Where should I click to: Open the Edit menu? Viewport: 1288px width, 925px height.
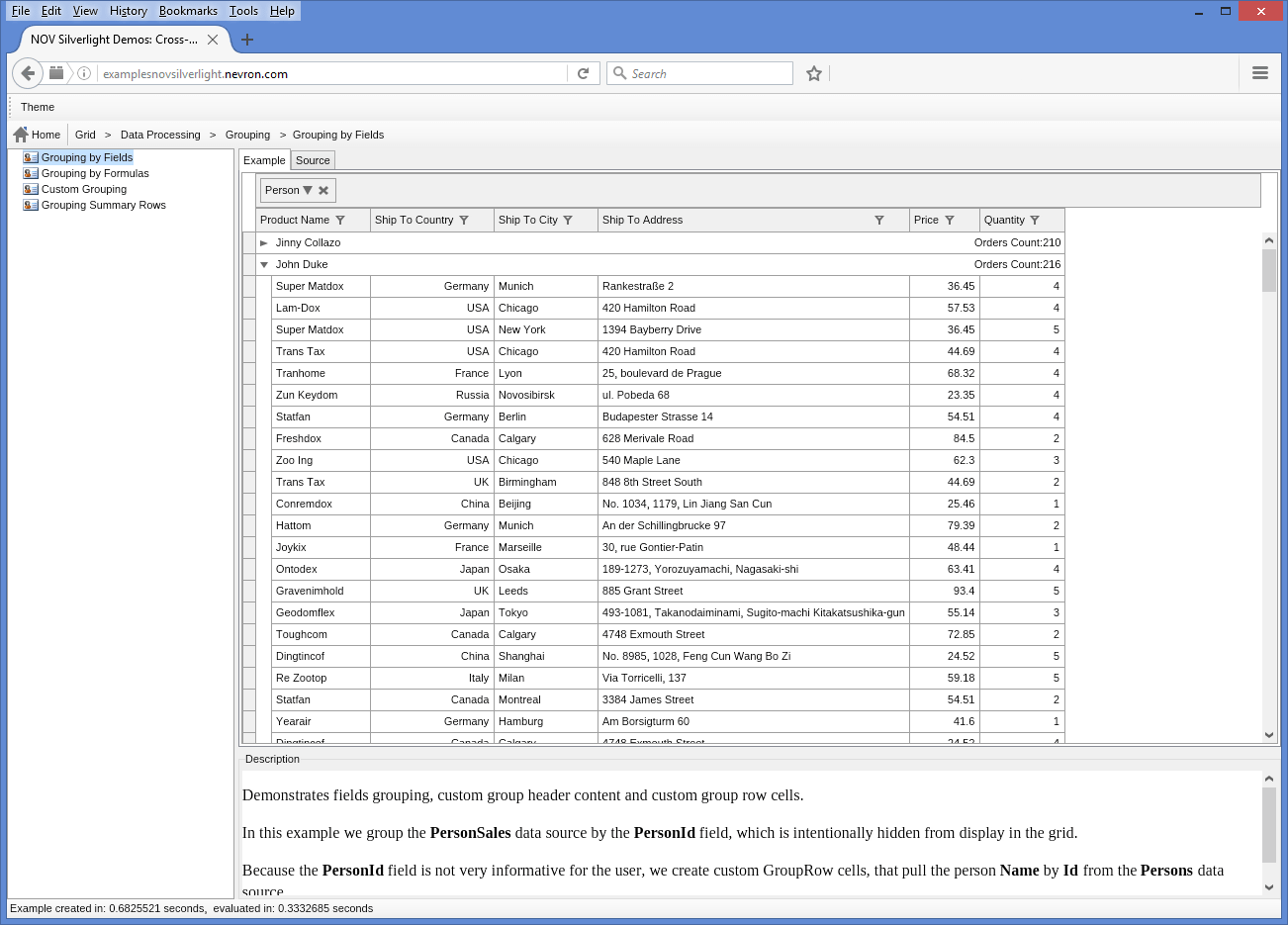51,11
